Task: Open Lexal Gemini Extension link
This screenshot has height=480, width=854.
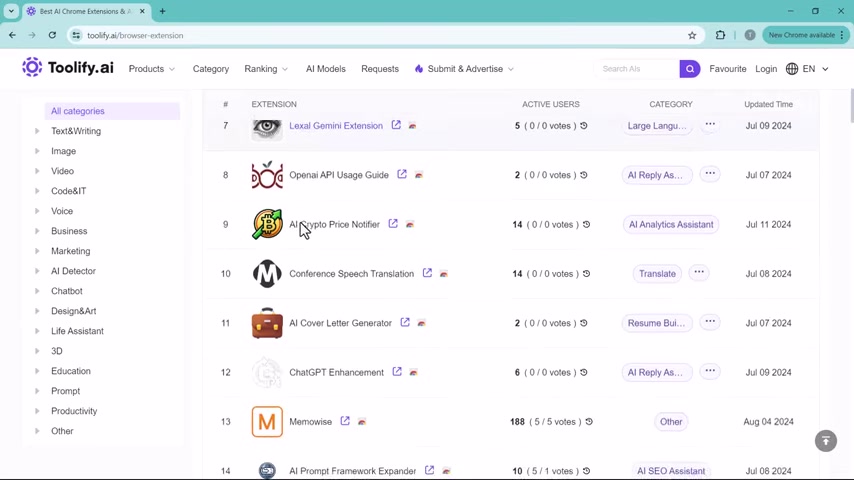Action: coord(336,126)
